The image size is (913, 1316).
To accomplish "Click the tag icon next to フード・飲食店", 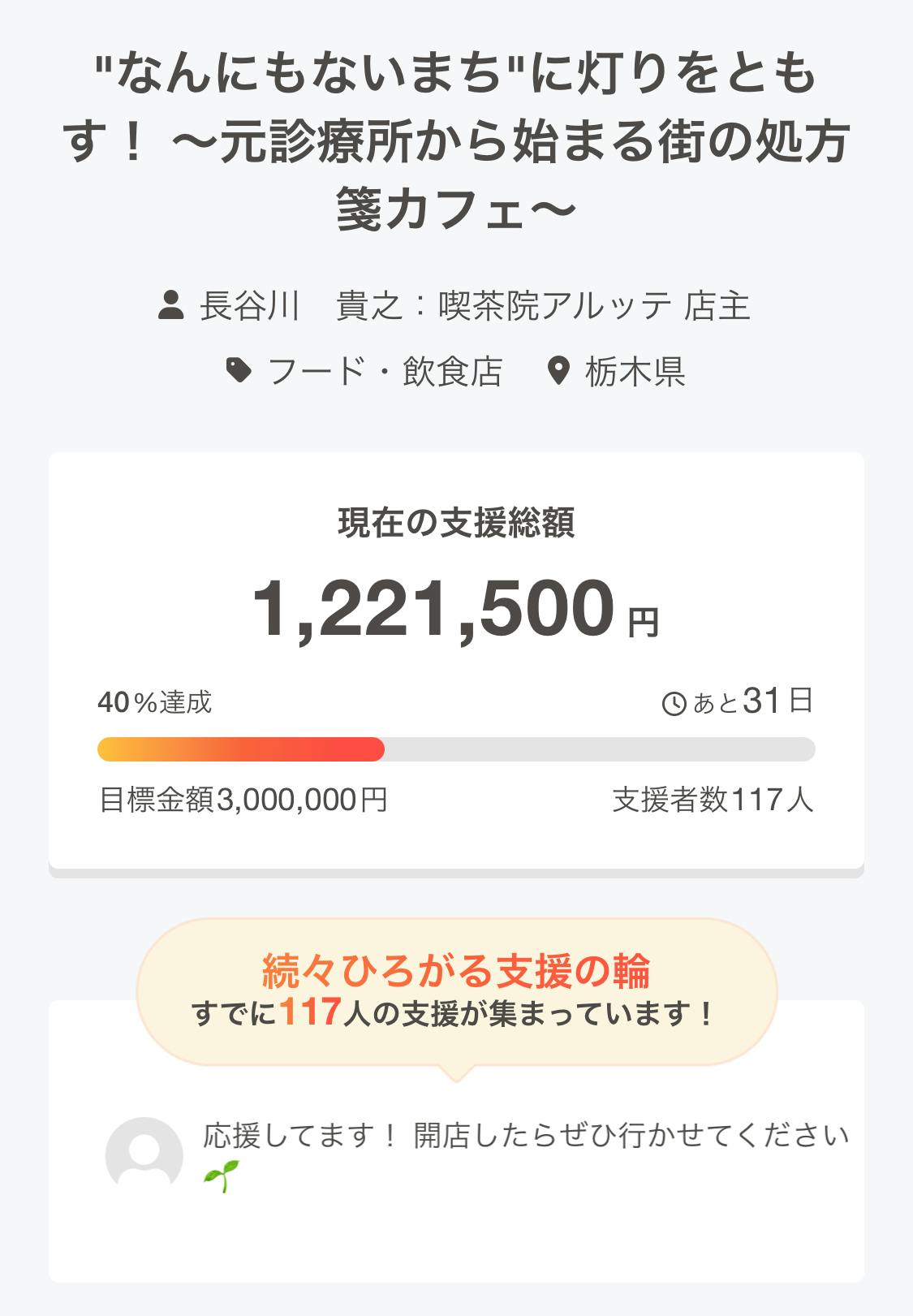I will [238, 372].
